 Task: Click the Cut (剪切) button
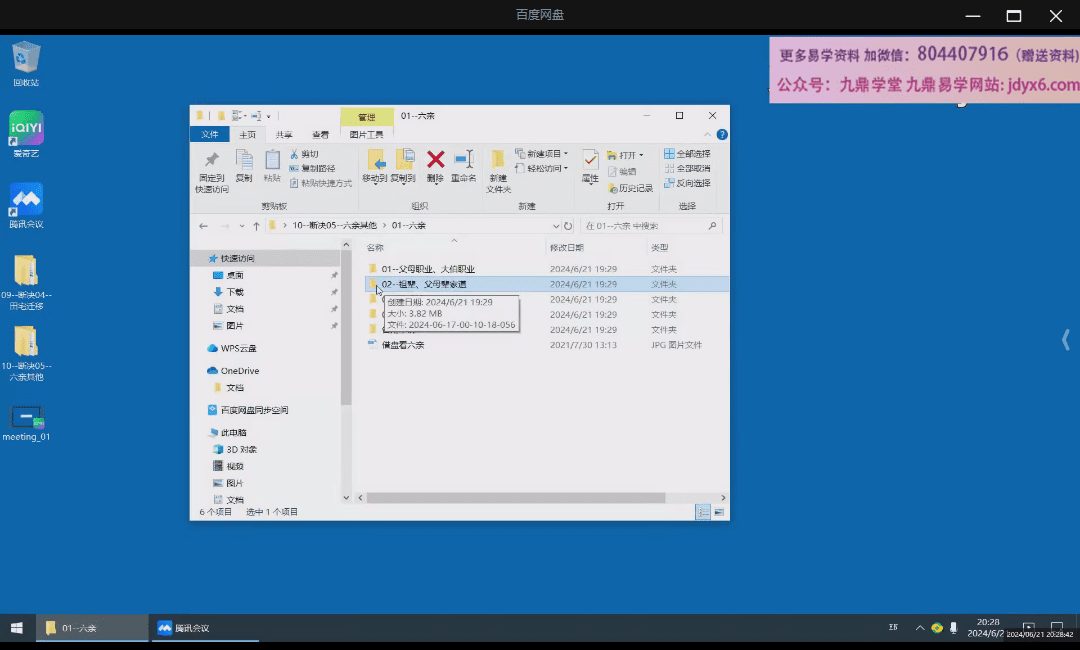(x=305, y=154)
